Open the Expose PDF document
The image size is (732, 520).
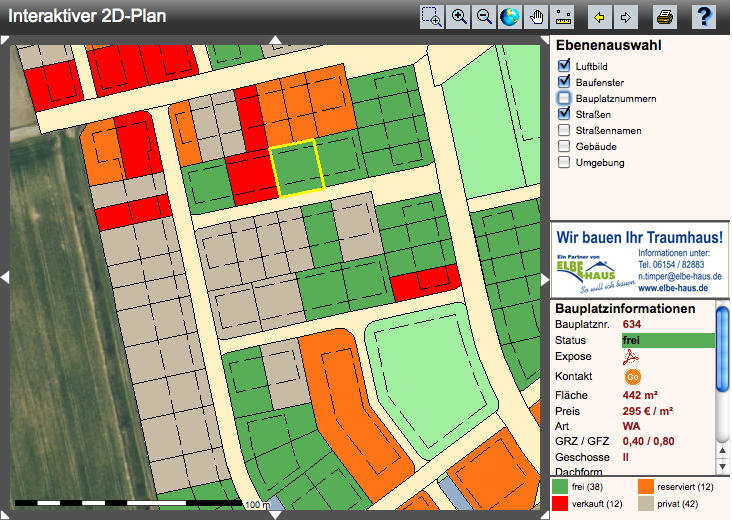click(x=630, y=357)
